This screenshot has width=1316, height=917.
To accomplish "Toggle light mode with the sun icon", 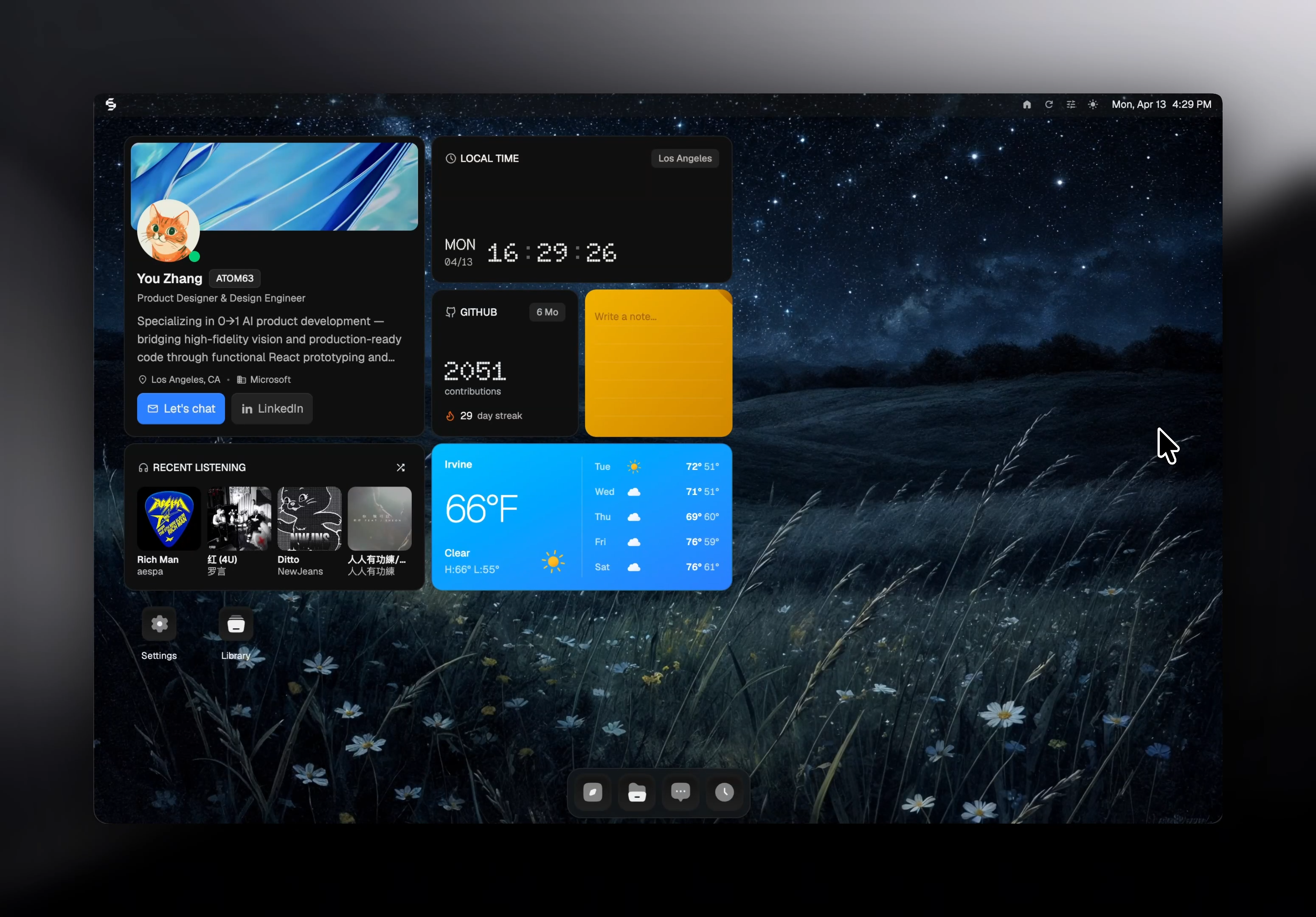I will 1092,104.
